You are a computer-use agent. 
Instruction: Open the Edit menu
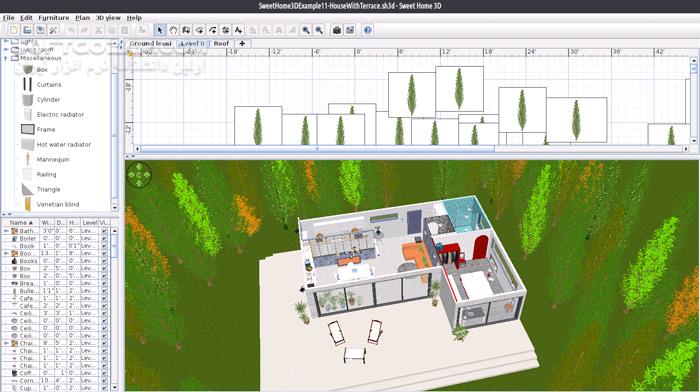pyautogui.click(x=26, y=18)
